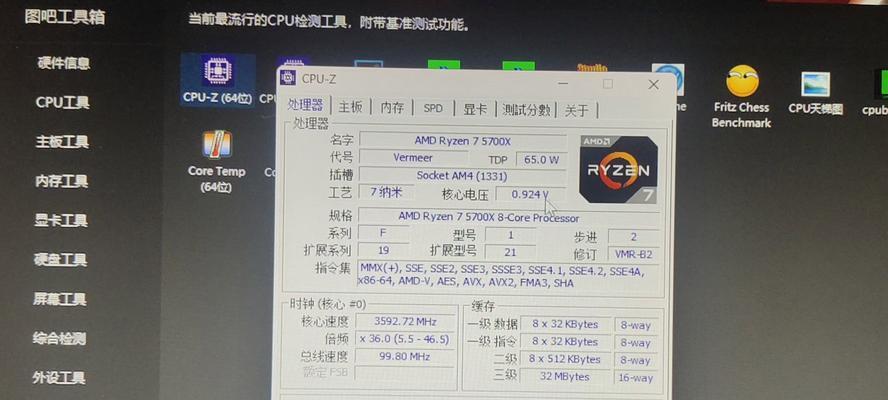Click the Socket AM4 (1331) field

pyautogui.click(x=462, y=176)
